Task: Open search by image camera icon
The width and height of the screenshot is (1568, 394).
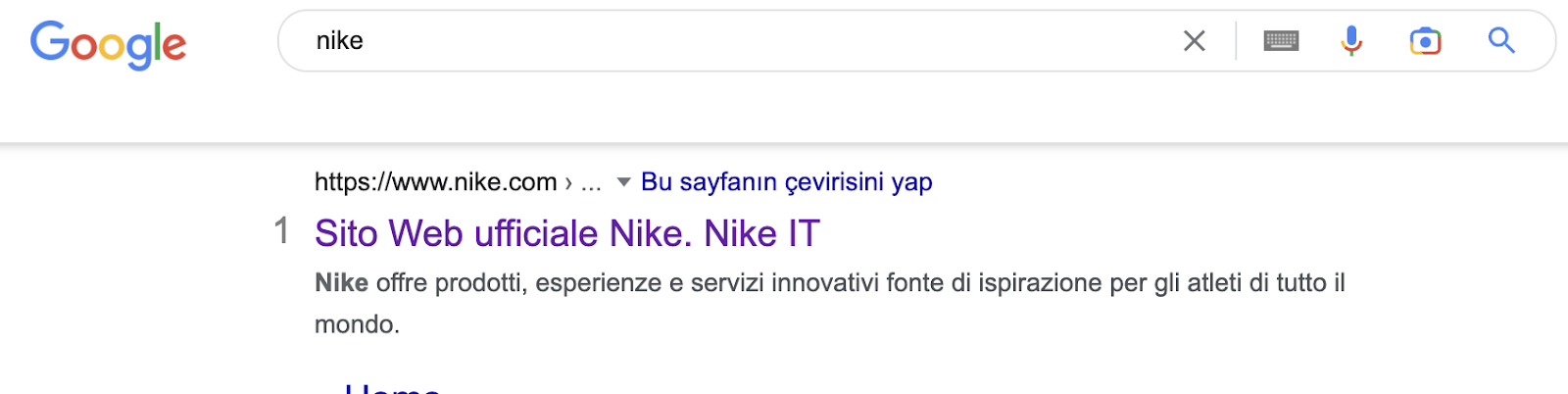Action: coord(1425,41)
